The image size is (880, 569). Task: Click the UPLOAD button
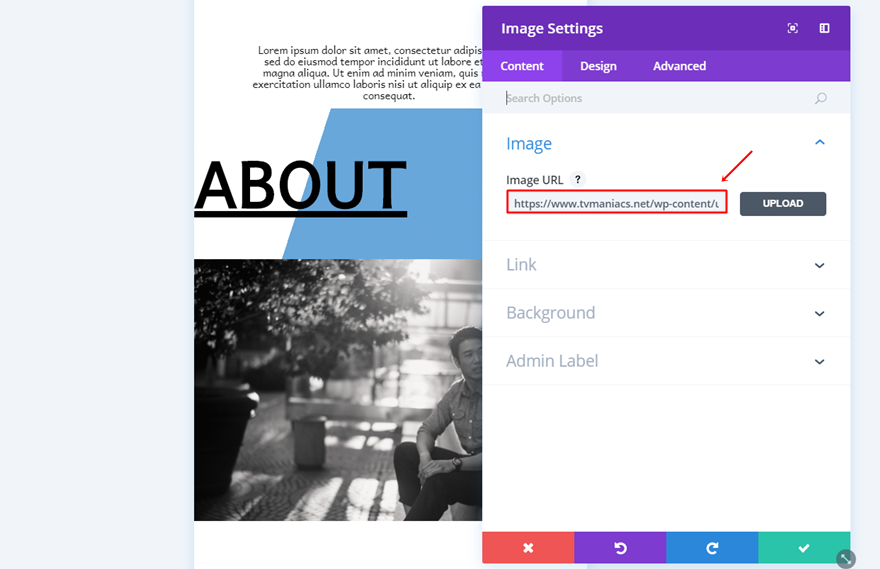tap(783, 204)
